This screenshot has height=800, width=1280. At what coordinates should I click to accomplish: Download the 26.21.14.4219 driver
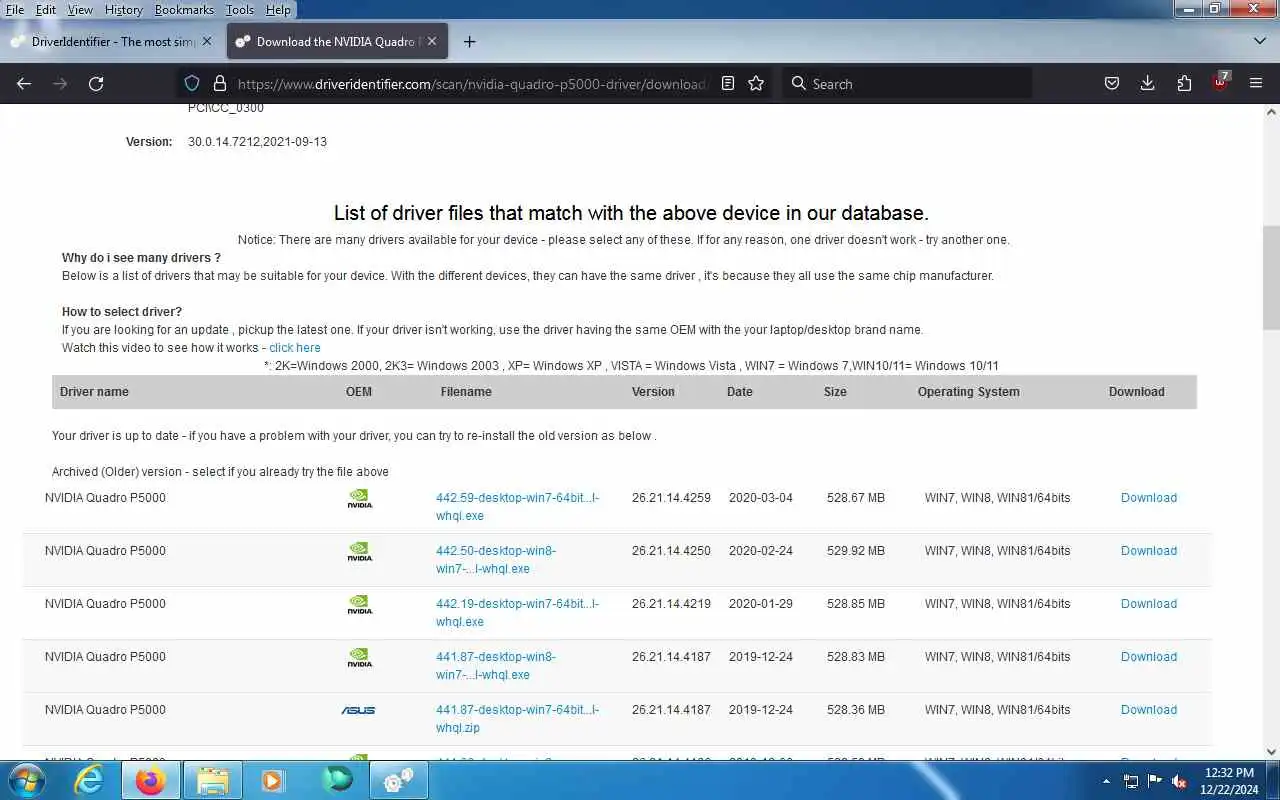(1149, 604)
